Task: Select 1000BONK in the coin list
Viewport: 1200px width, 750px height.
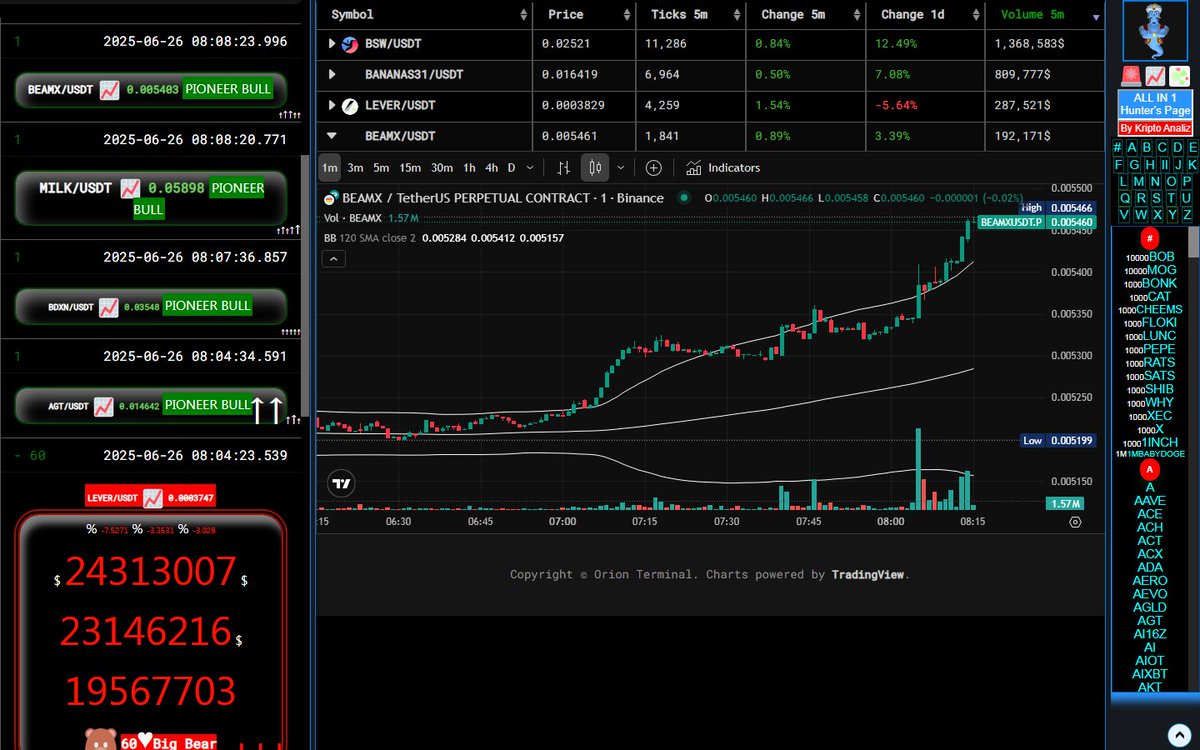Action: tap(1150, 283)
